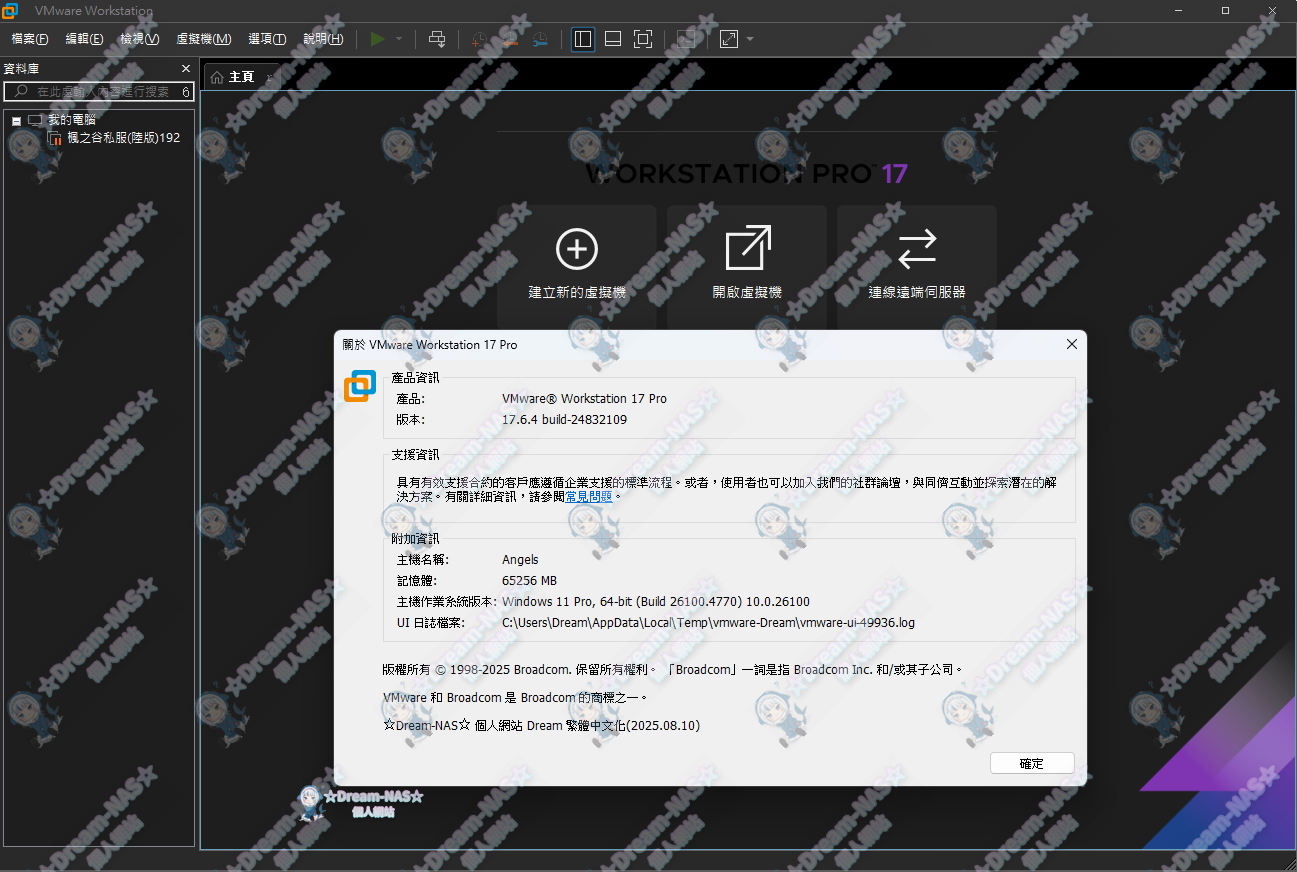Click the send Ctrl+Alt+Del toolbar icon

(437, 39)
